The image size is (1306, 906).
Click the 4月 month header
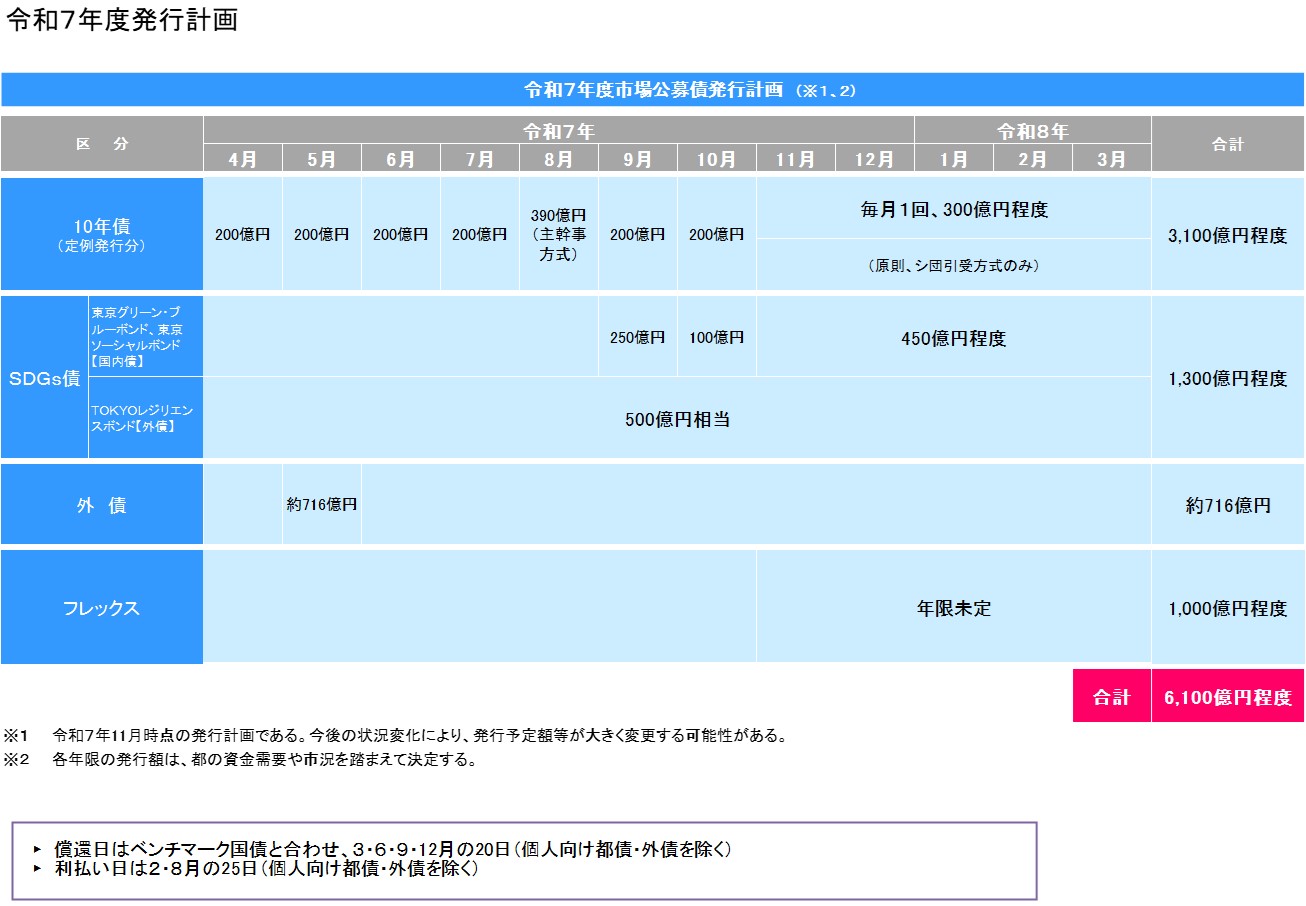pos(241,158)
